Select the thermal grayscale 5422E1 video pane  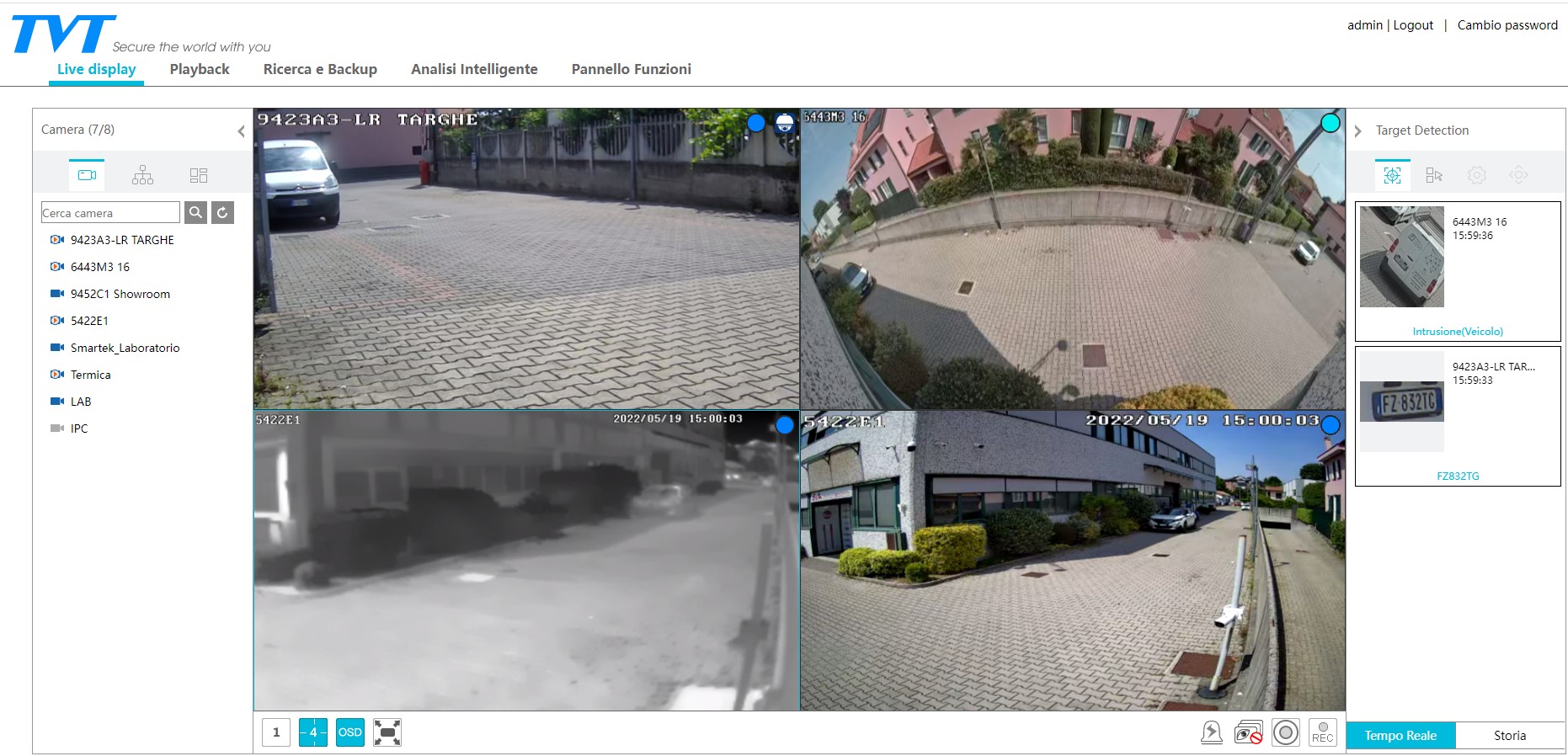point(526,561)
